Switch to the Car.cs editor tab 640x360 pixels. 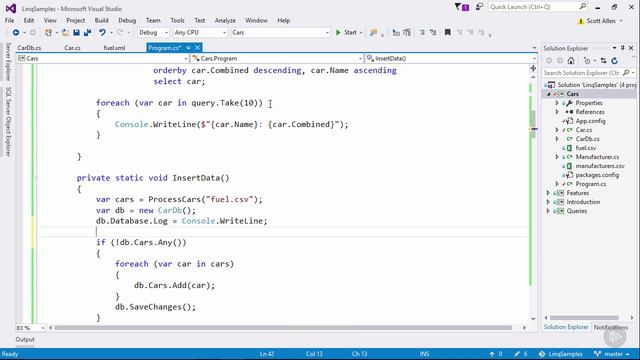(72, 48)
